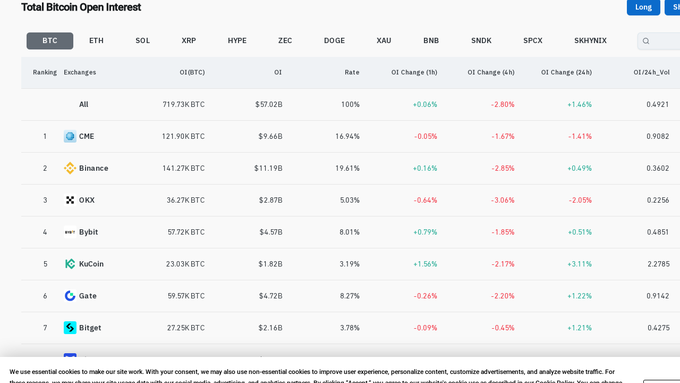Image resolution: width=680 pixels, height=383 pixels.
Task: Click the search magnifier icon
Action: (646, 41)
